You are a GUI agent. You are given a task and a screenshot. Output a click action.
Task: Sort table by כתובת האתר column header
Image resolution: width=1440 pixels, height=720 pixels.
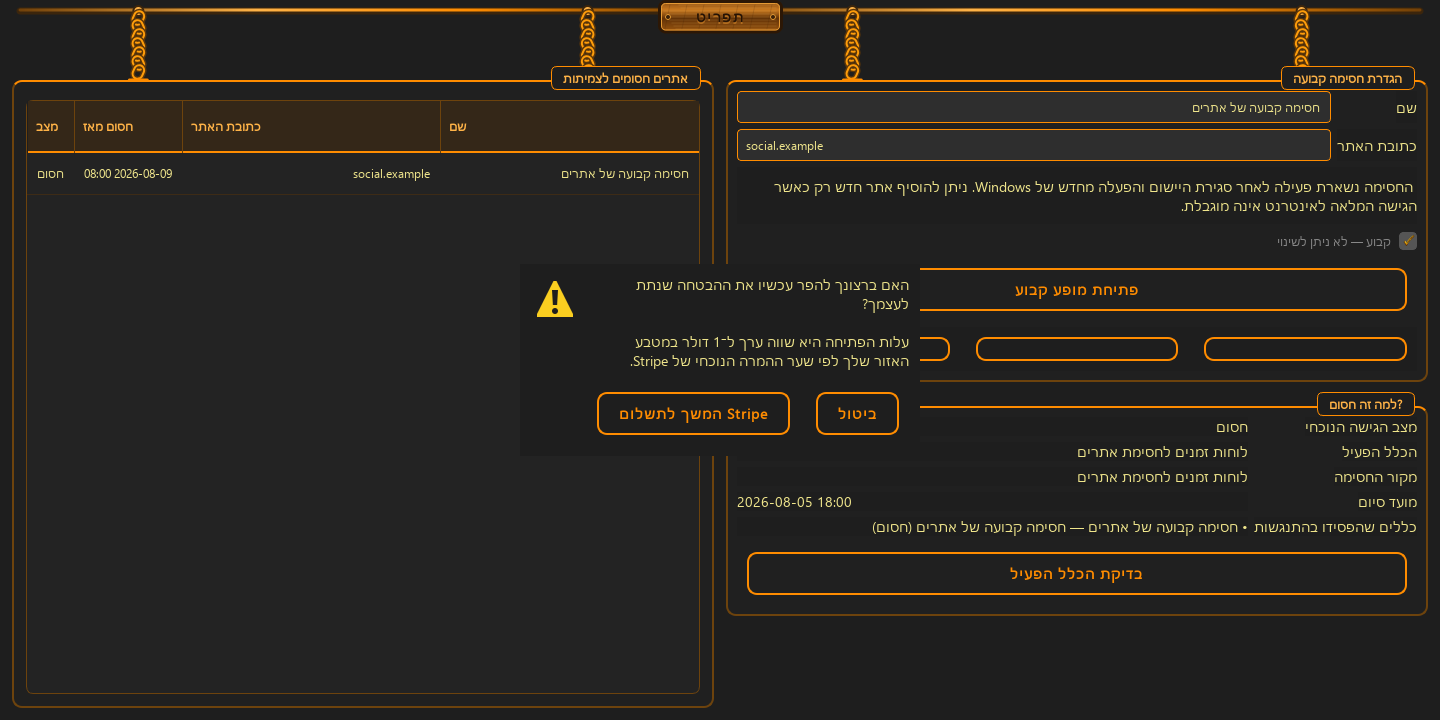312,127
